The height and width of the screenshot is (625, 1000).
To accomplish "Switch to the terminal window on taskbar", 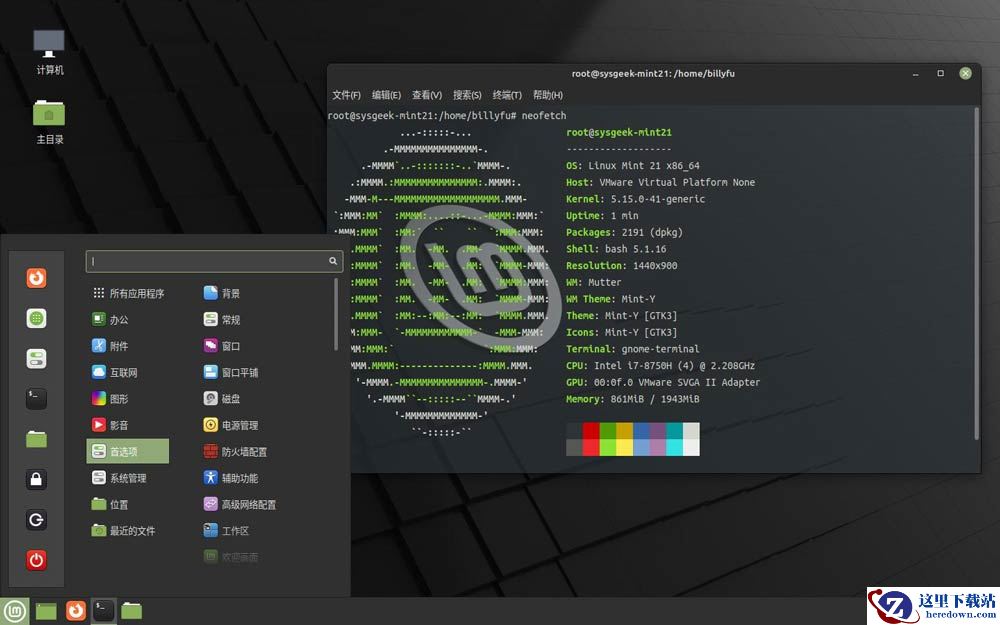I will coord(103,611).
